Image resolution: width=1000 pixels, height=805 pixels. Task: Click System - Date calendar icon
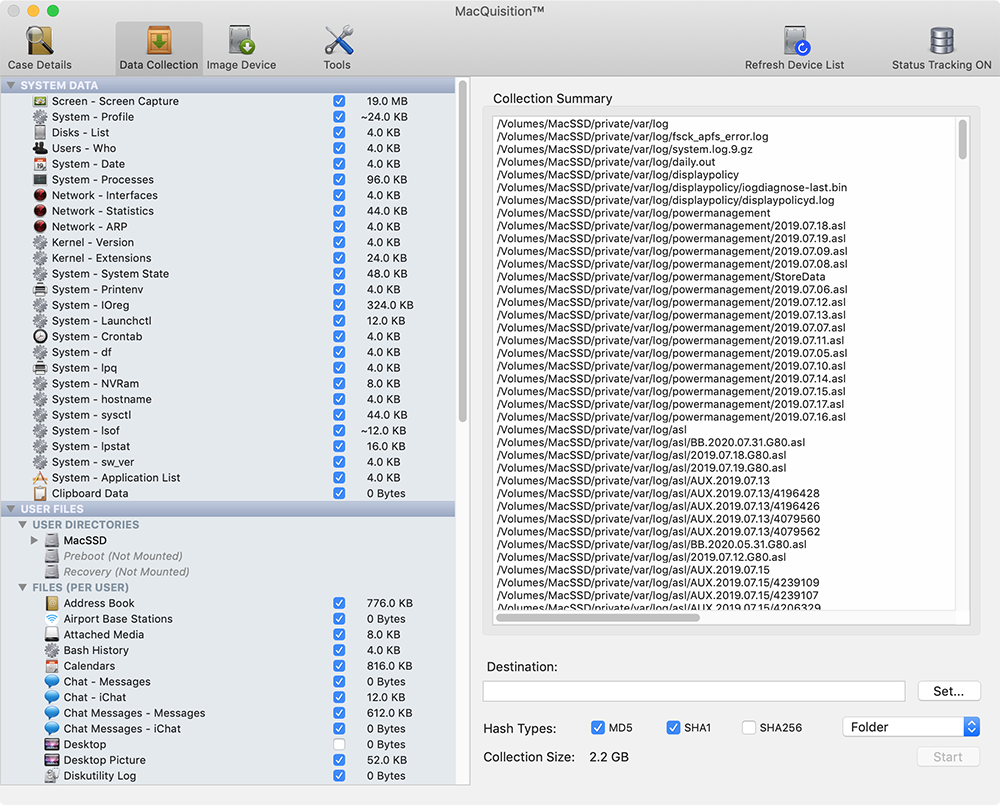pos(40,164)
